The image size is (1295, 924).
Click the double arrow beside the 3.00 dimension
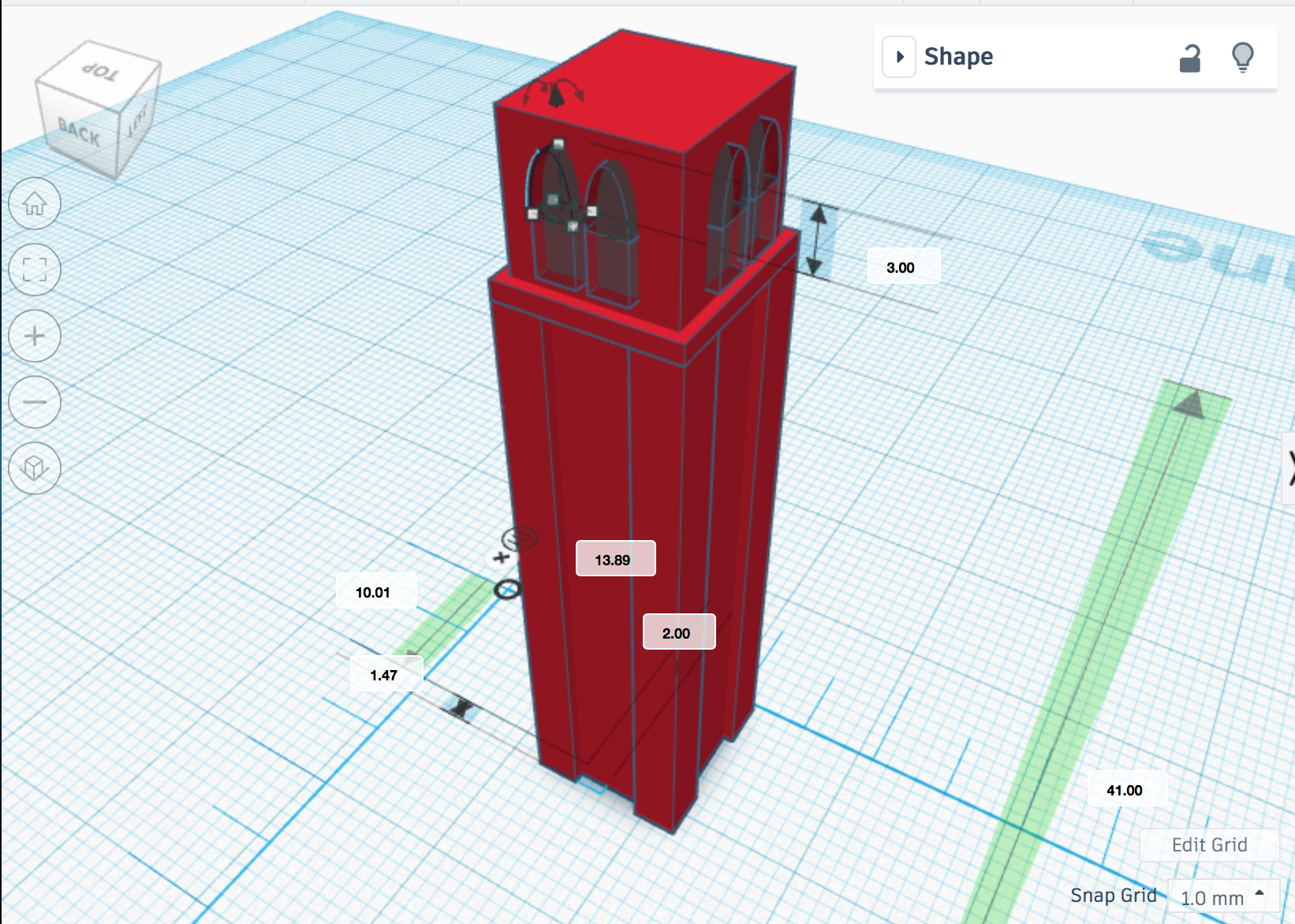tap(817, 240)
